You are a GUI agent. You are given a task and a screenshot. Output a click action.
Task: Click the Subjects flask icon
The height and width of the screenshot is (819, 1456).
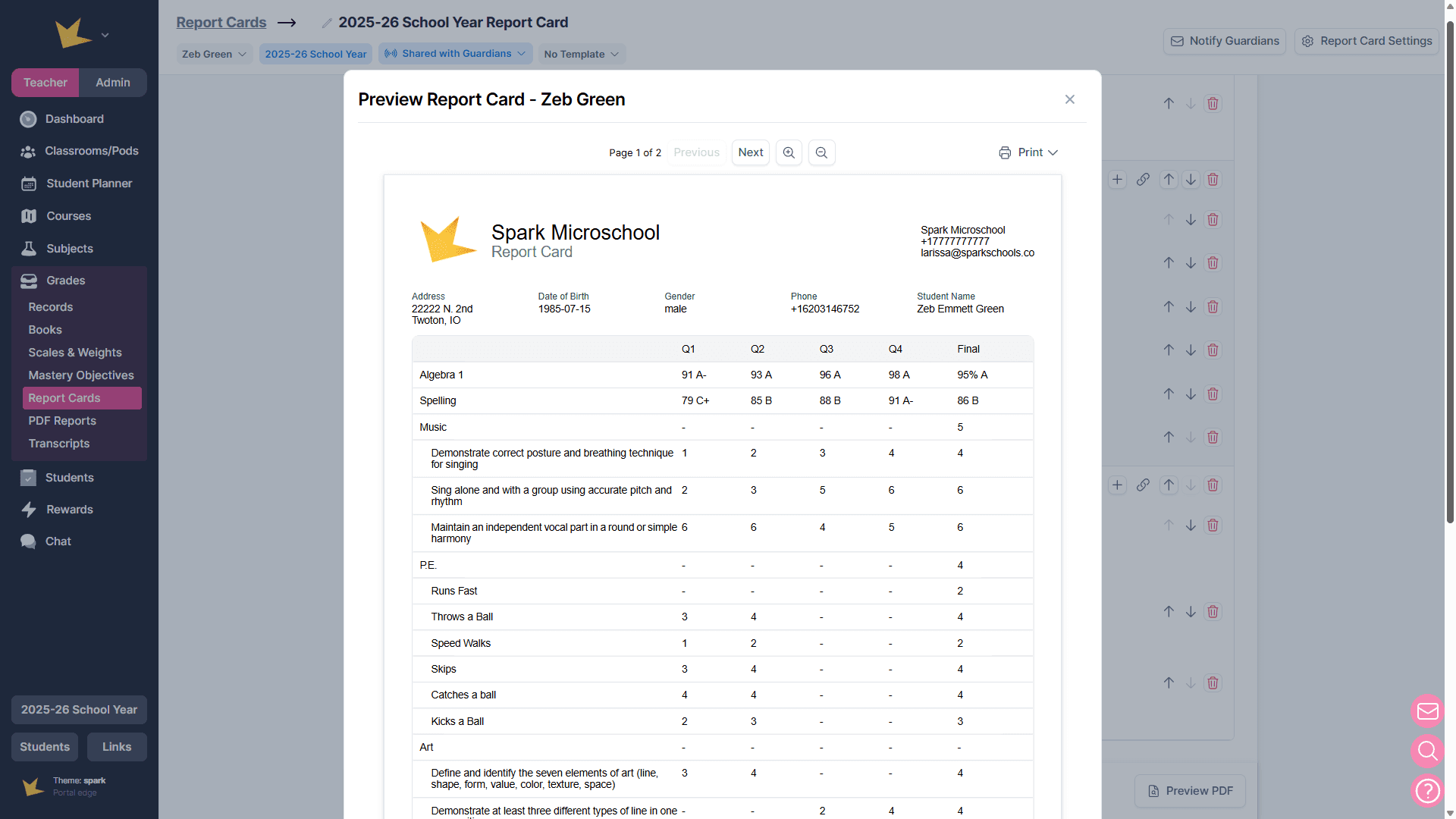[x=29, y=249]
